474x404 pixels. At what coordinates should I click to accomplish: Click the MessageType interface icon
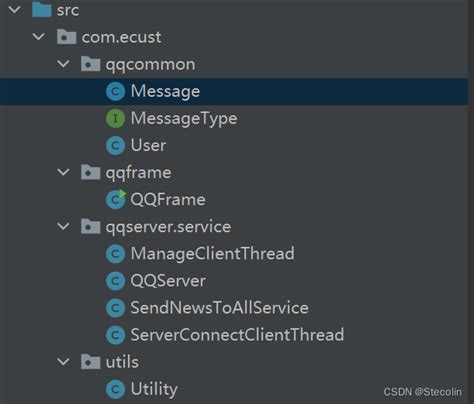click(x=115, y=118)
